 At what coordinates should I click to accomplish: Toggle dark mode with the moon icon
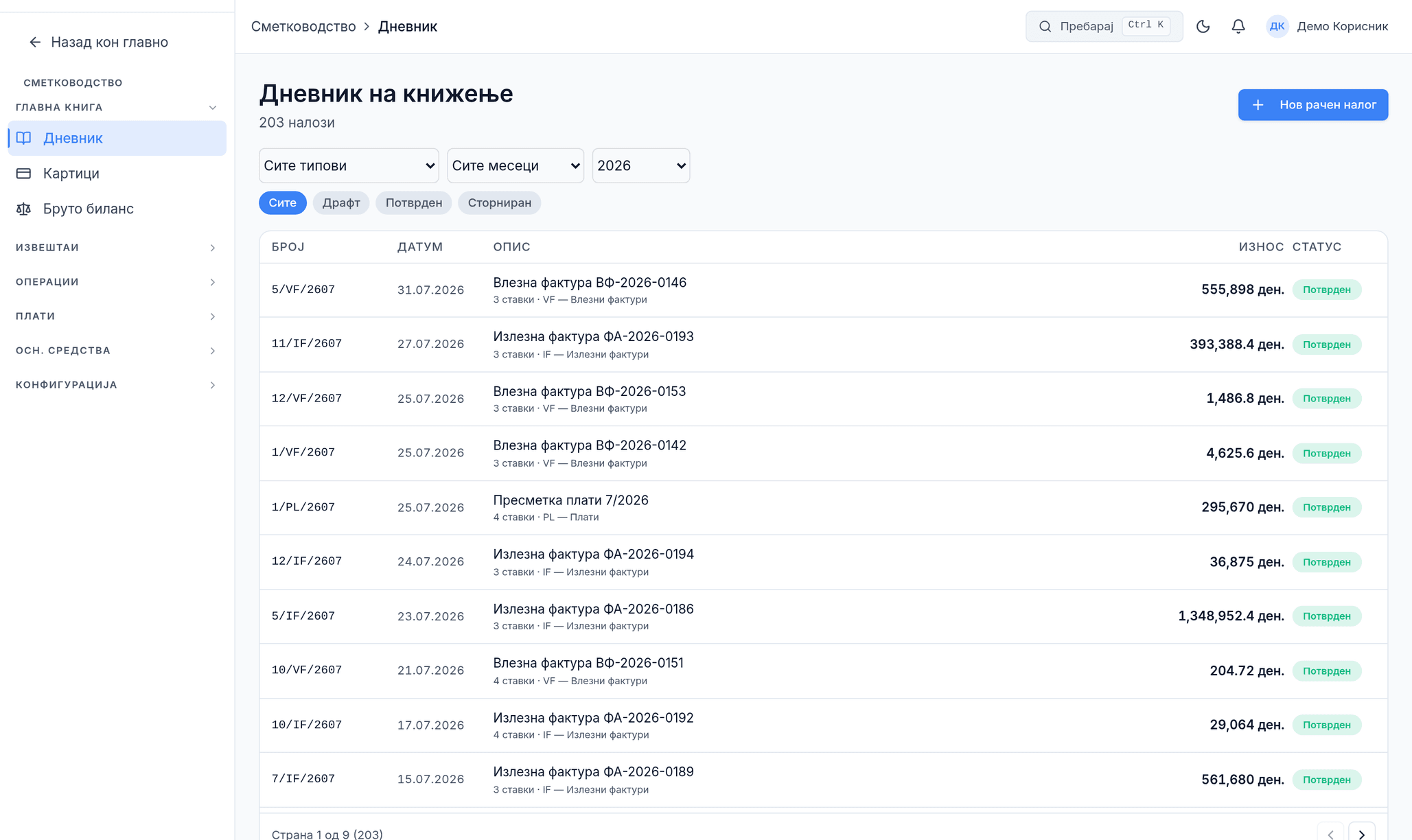coord(1203,27)
